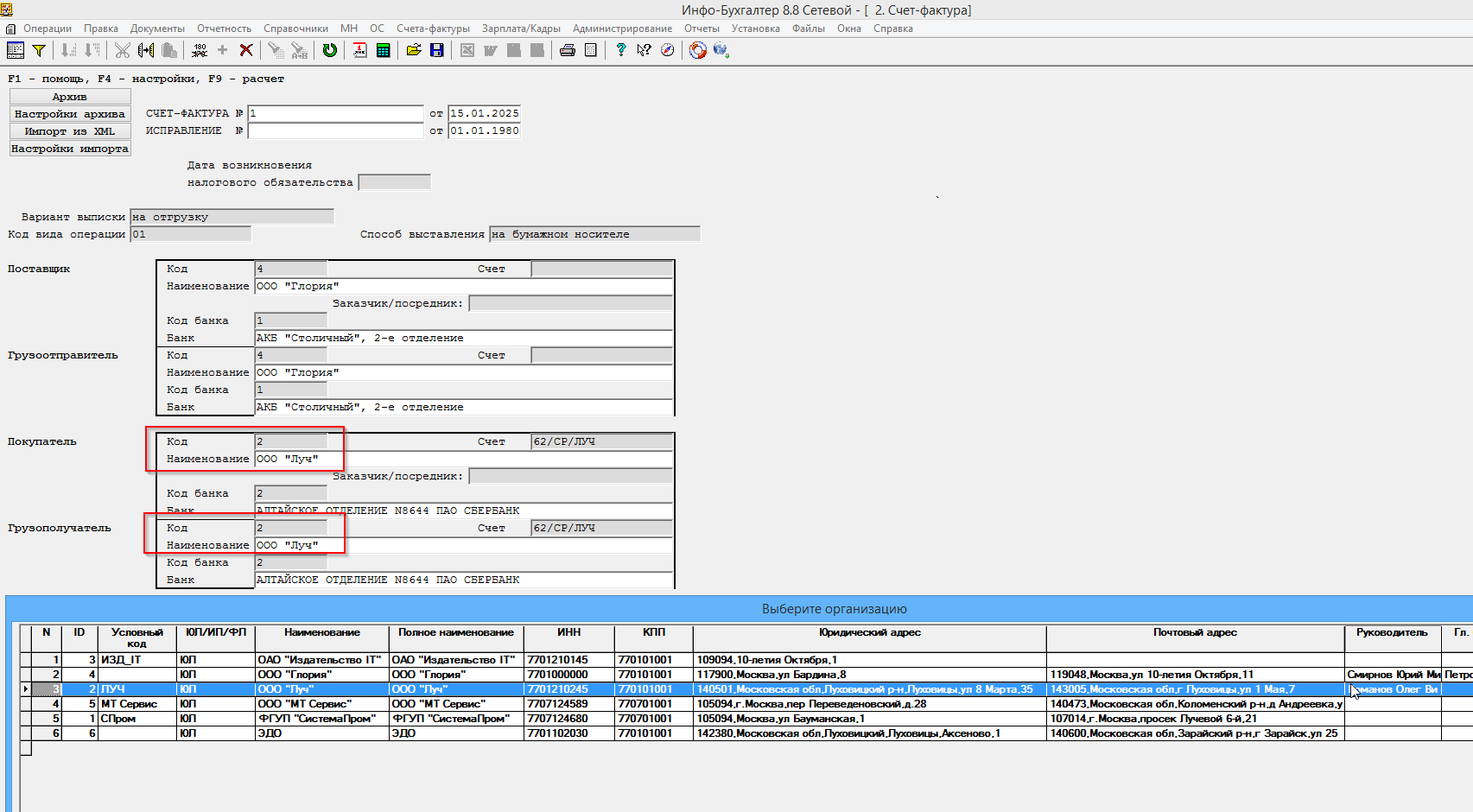Click the Способ выставления field
The width and height of the screenshot is (1473, 812).
[594, 234]
